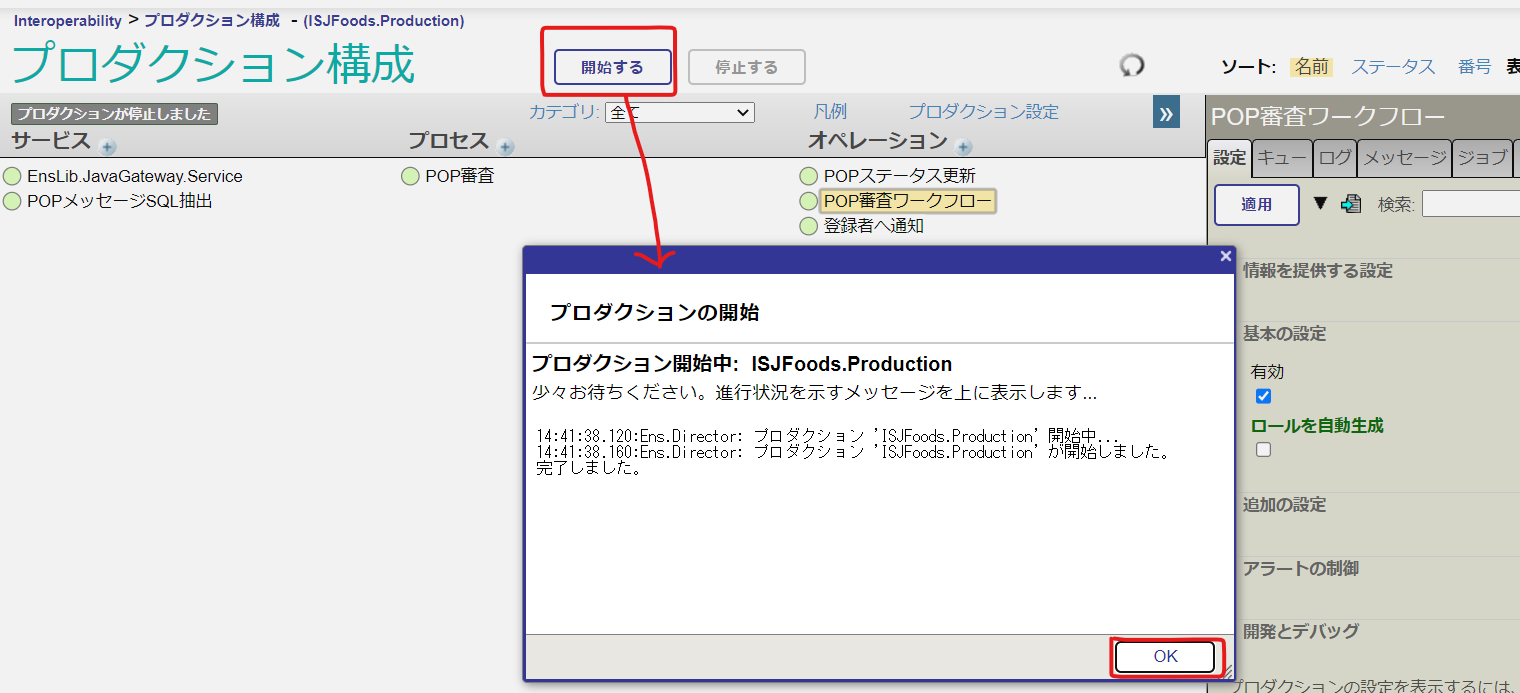Click status indicator beside POPステータス更新

click(809, 176)
